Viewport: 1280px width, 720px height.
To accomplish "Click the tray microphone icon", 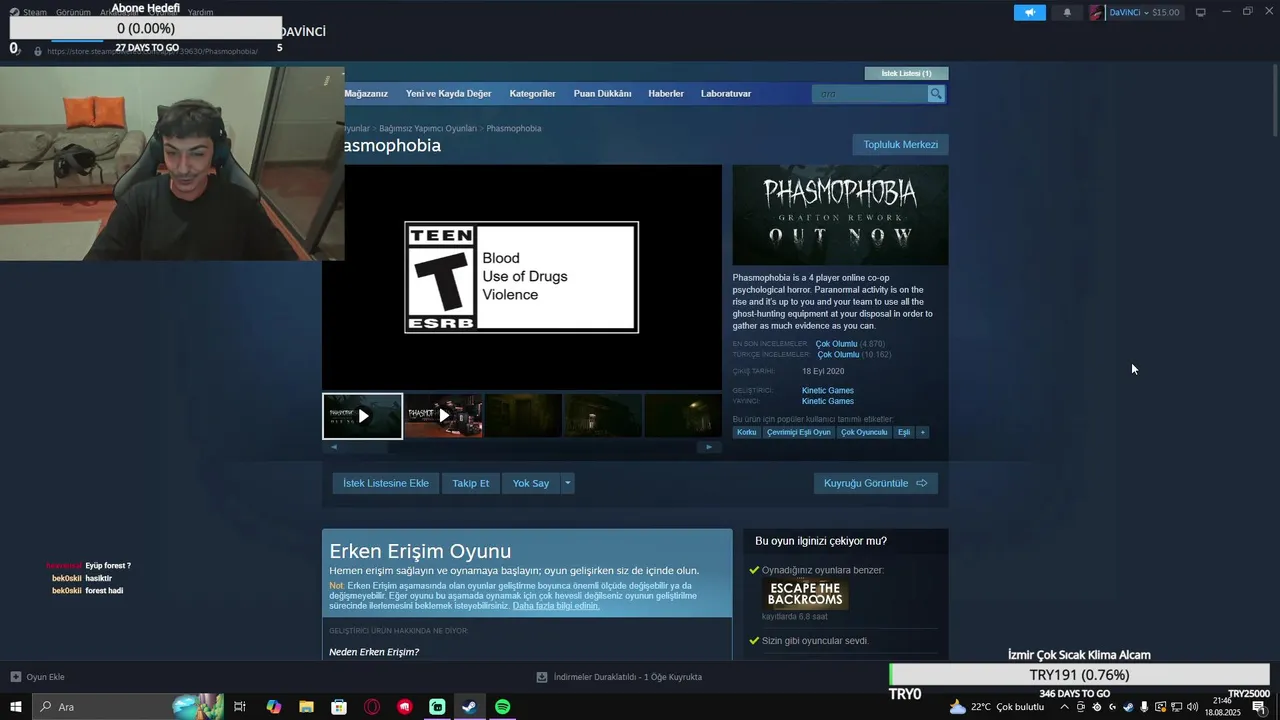I will pos(1144,707).
